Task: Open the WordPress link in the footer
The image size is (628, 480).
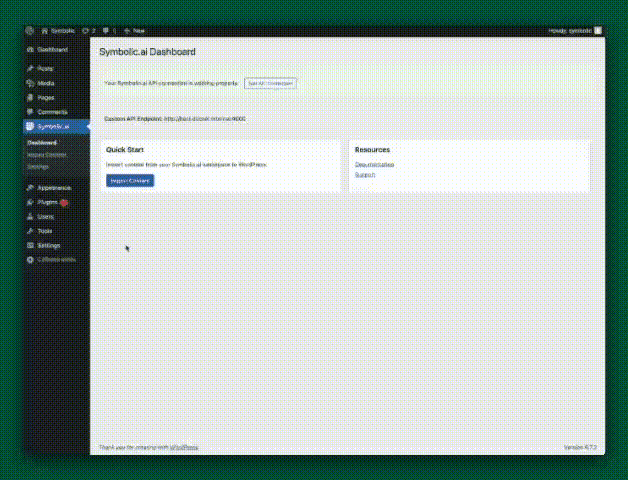Action: coord(184,447)
